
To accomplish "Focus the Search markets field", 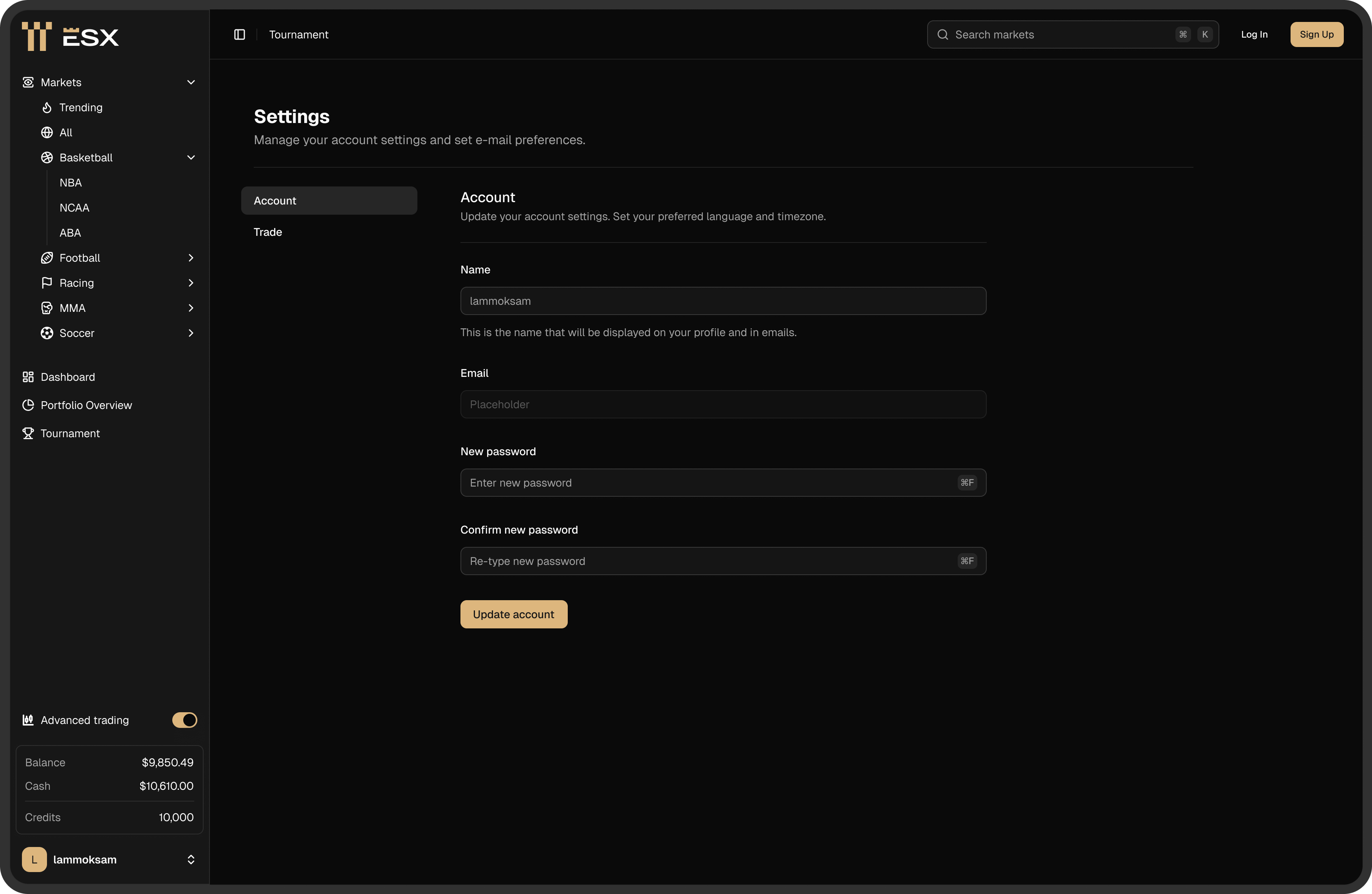I will (x=1073, y=34).
